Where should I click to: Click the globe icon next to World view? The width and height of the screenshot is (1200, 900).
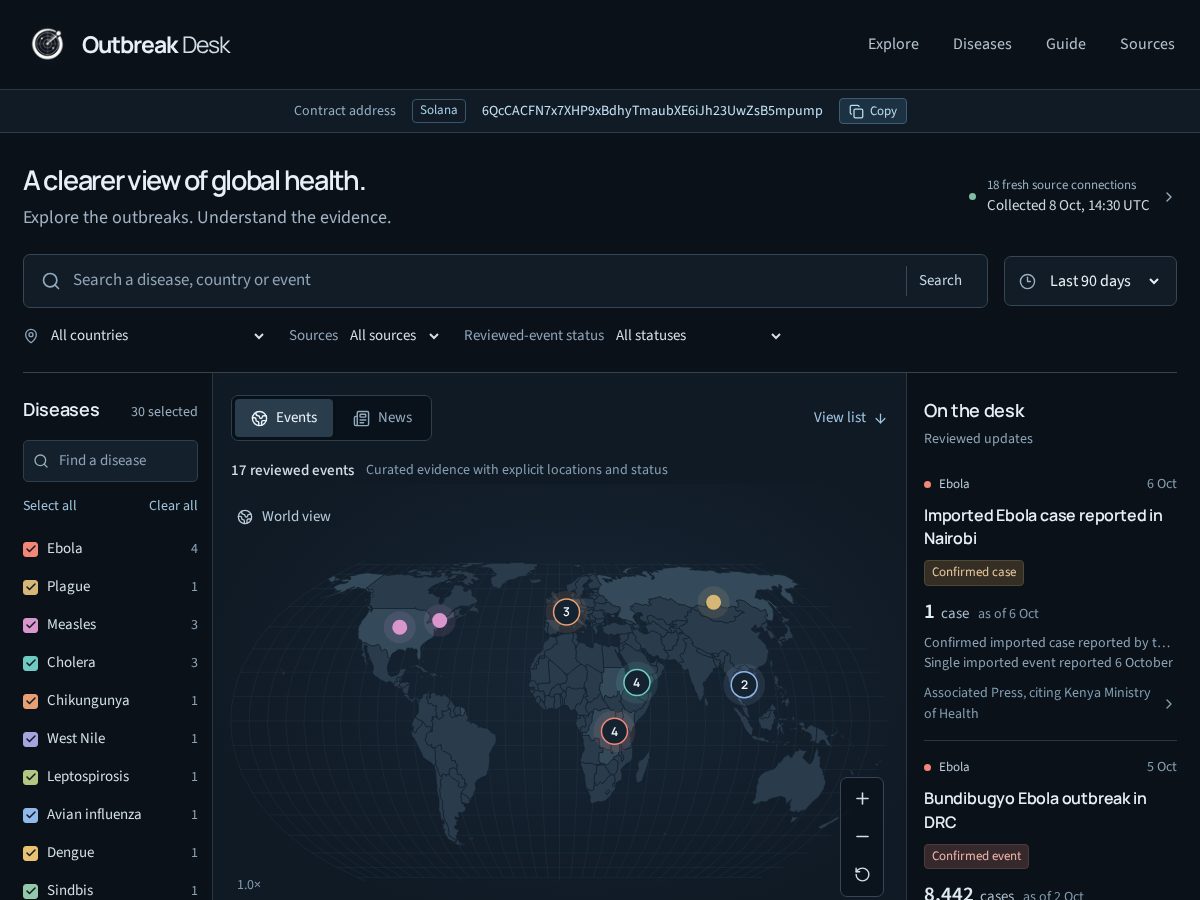point(245,517)
